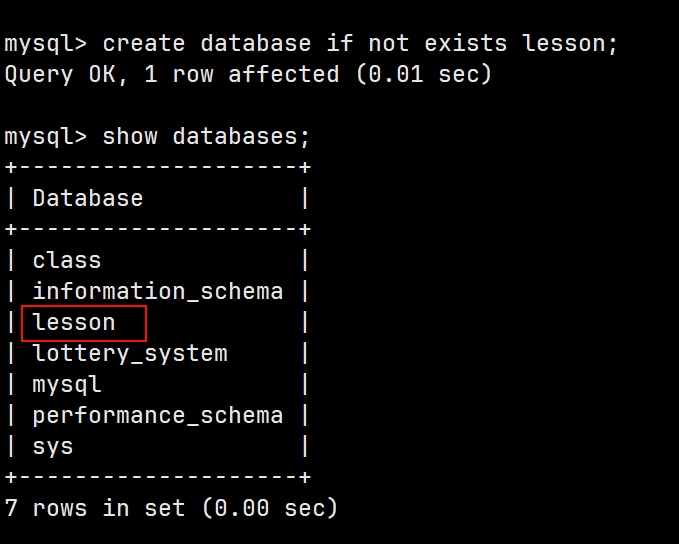
Task: Click the second mysql> prompt
Action: tap(45, 137)
